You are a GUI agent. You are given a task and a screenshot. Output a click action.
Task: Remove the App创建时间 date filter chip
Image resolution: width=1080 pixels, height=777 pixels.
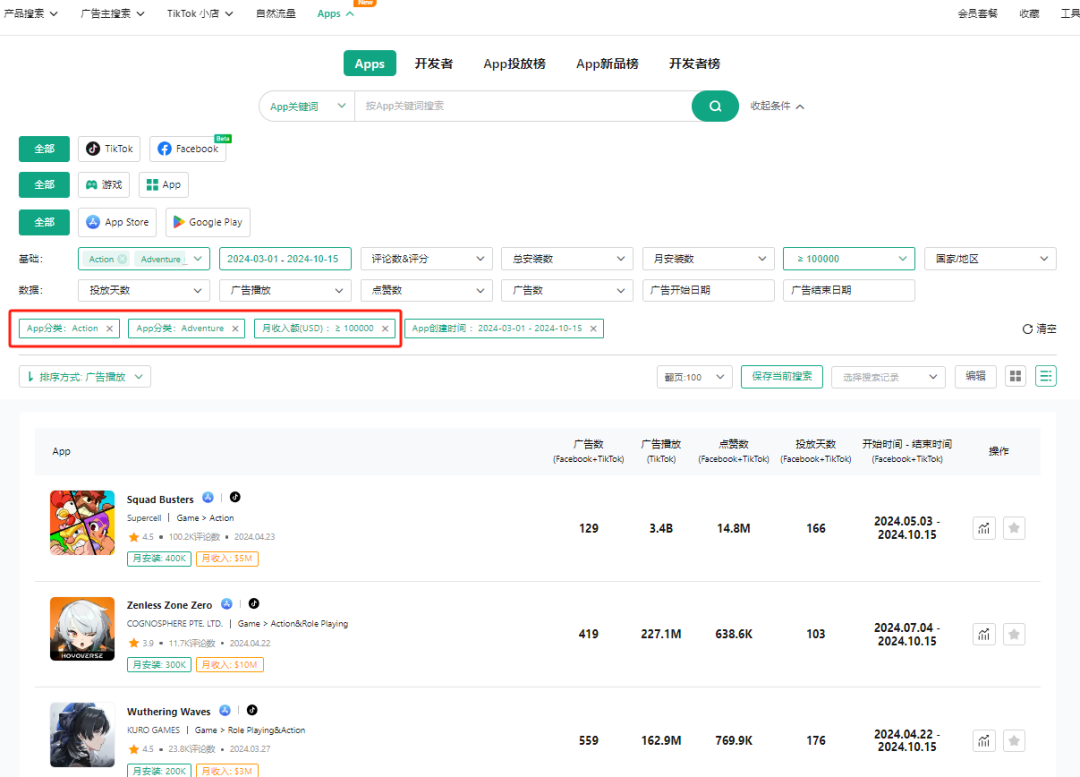(x=593, y=329)
